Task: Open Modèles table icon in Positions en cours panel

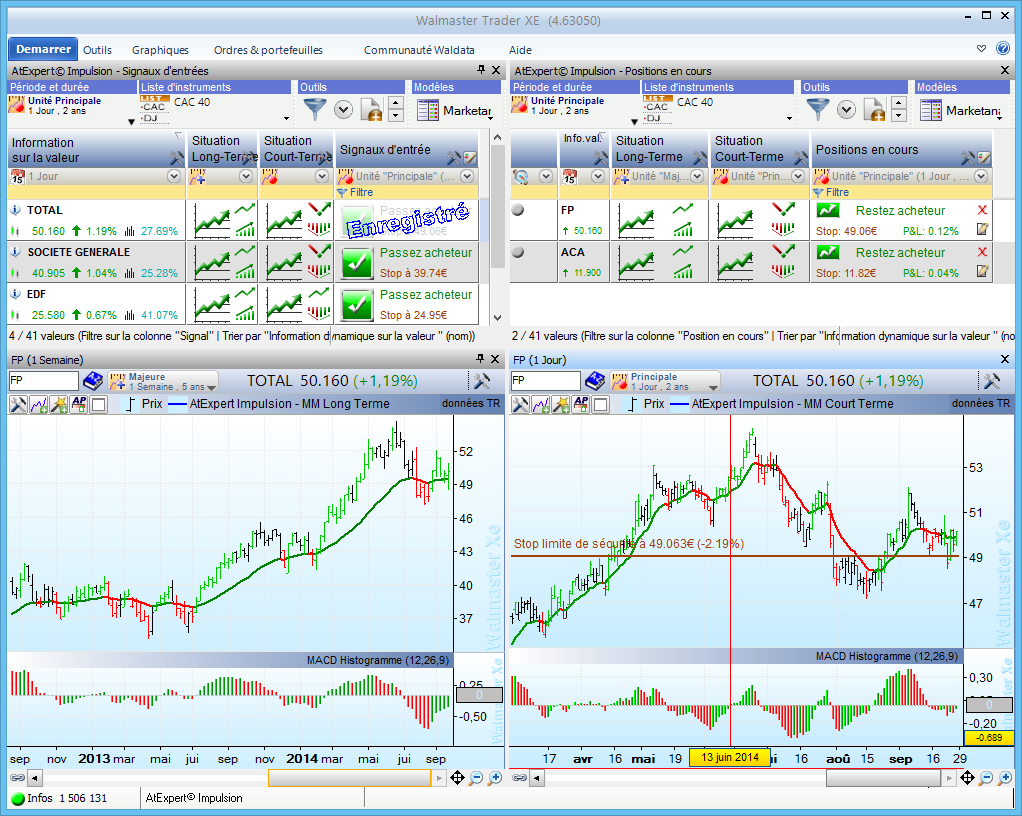Action: tap(931, 110)
